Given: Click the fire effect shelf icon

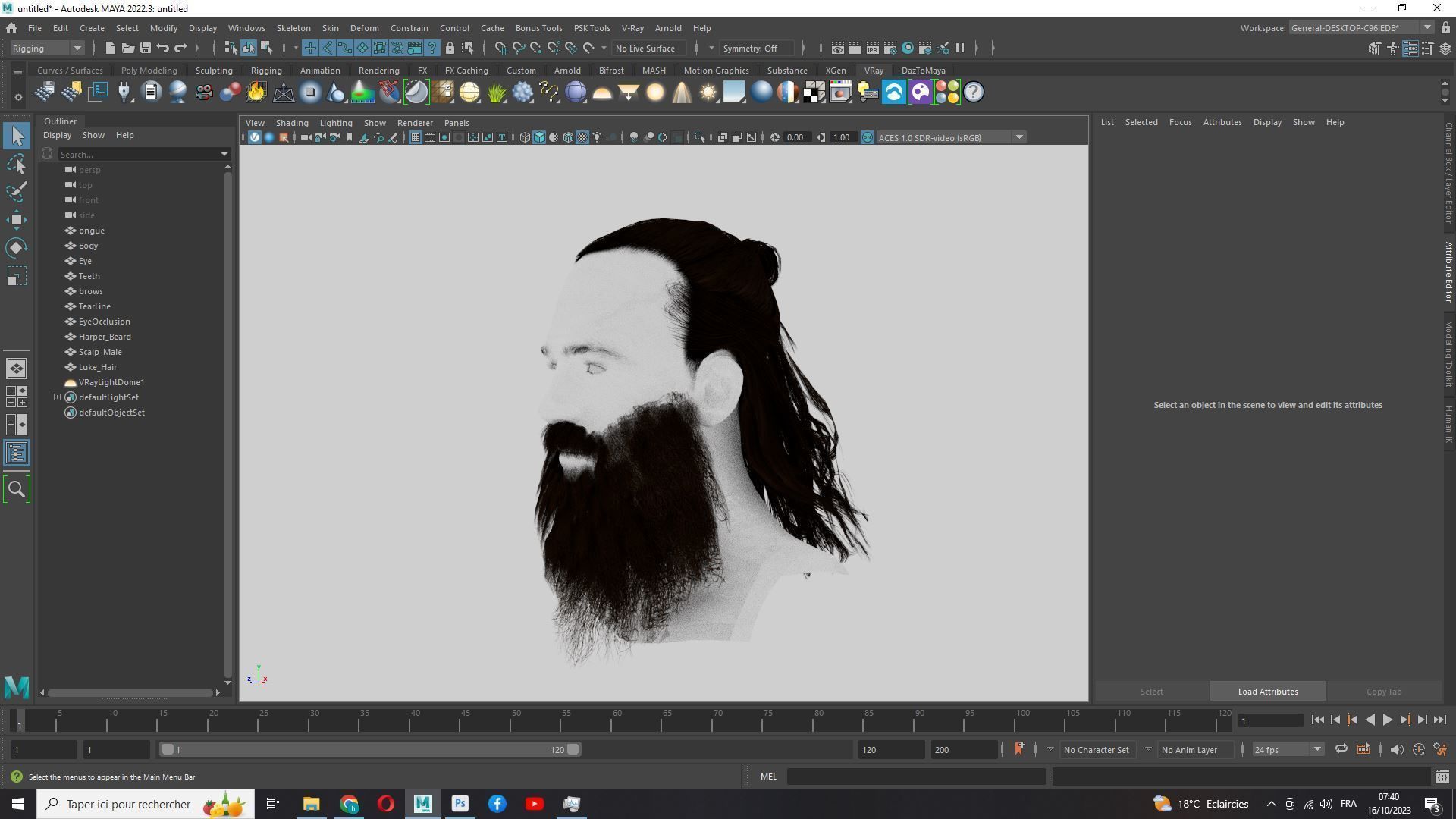Looking at the screenshot, I should click(x=256, y=93).
